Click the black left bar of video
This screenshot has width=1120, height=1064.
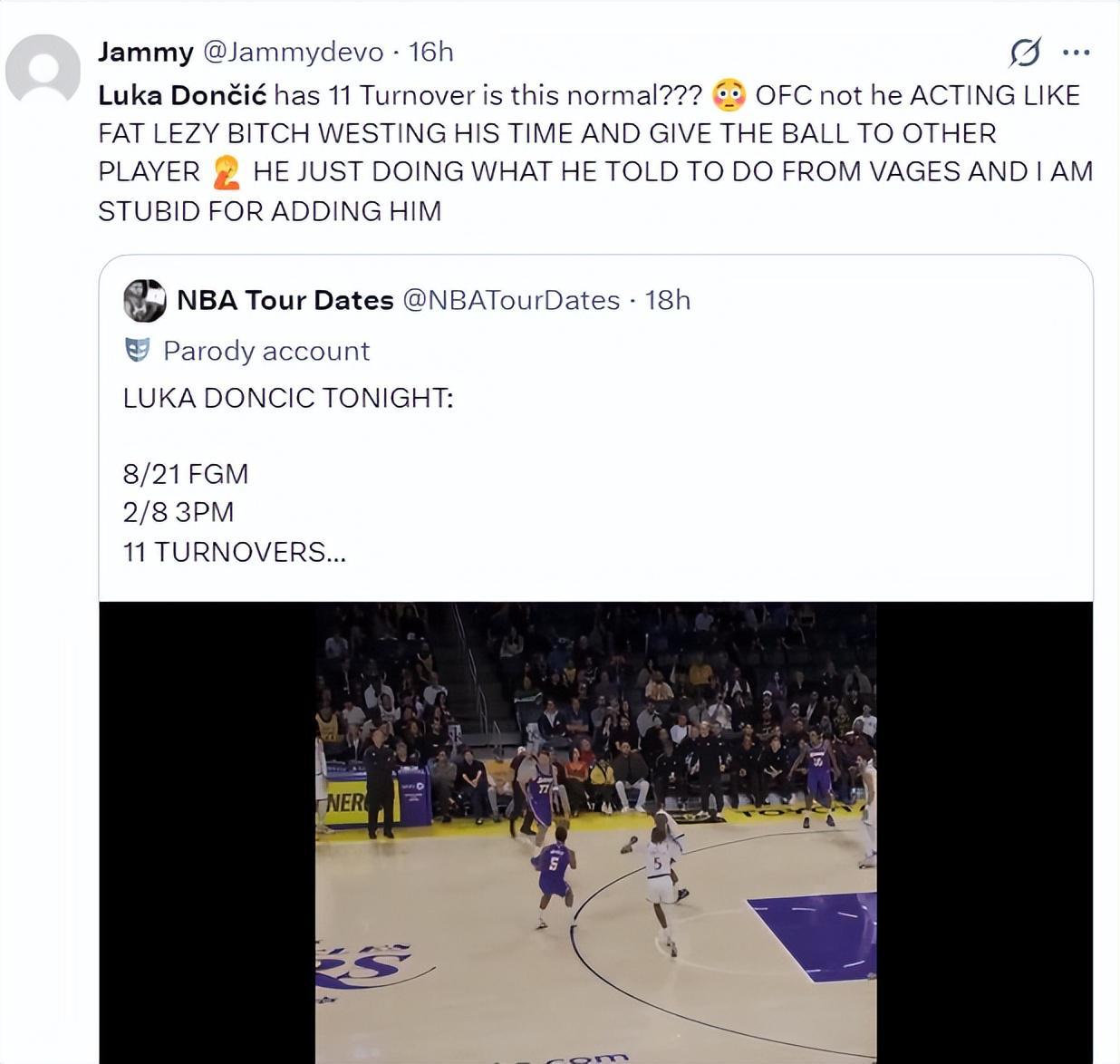[207, 832]
